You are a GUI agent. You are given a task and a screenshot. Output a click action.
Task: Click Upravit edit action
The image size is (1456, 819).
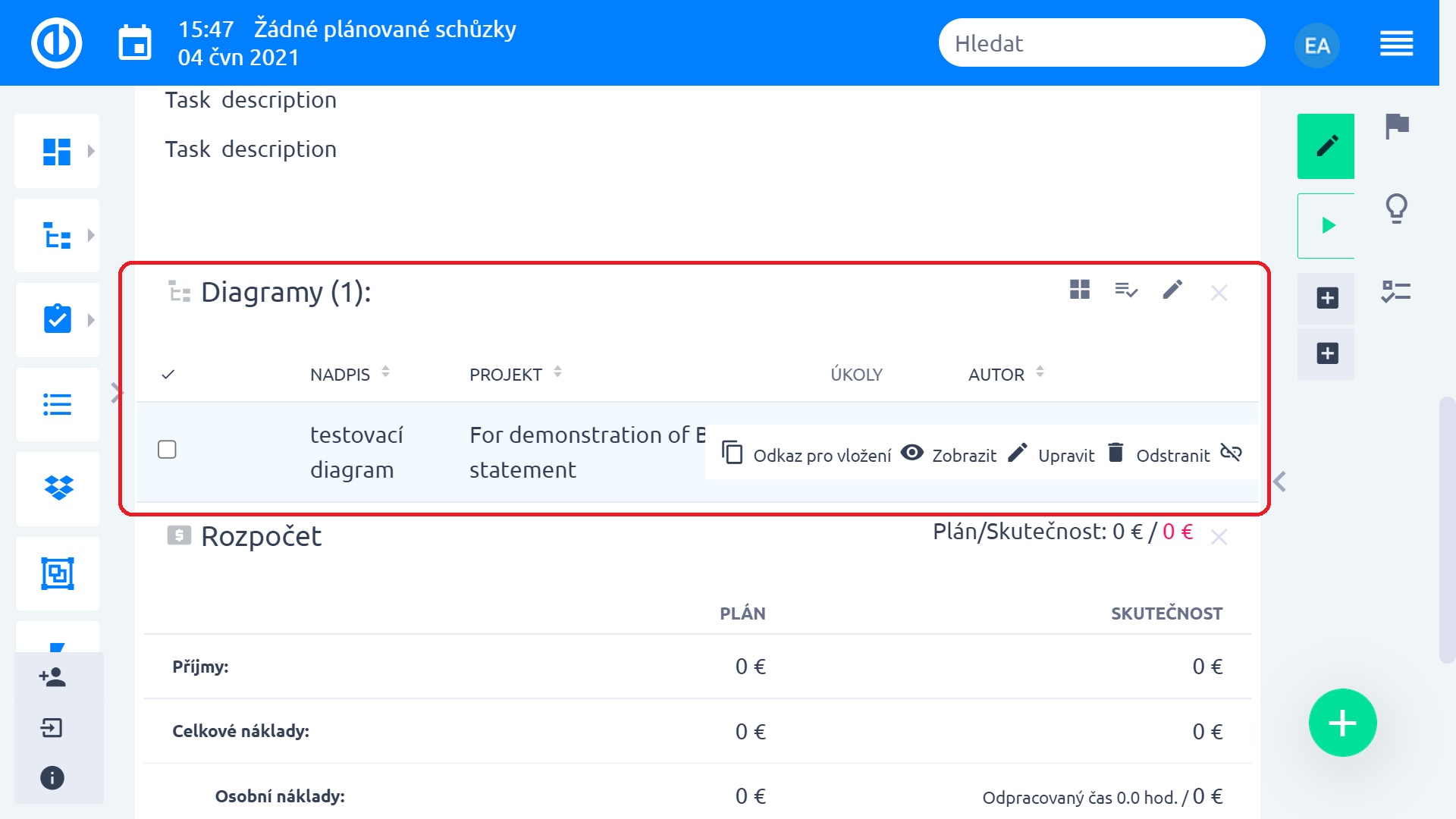coord(1051,454)
